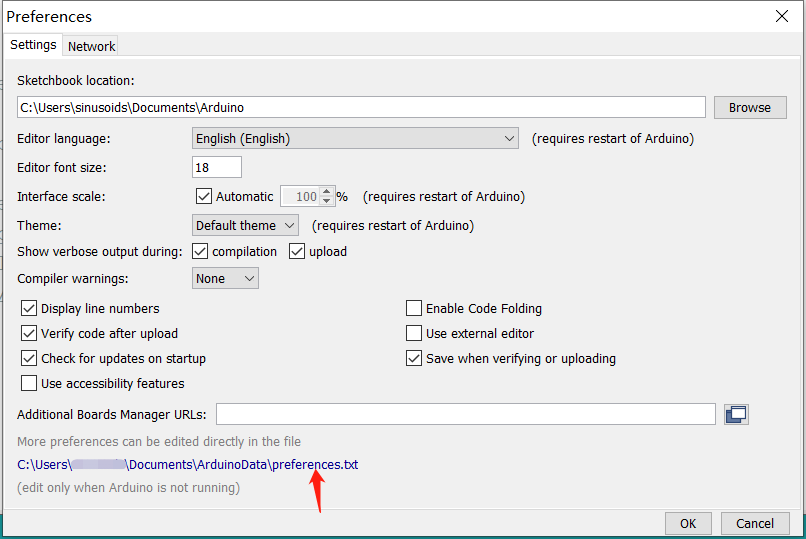The width and height of the screenshot is (806, 539).
Task: Click the 'Compiler warnings:' label
Action: [x=72, y=278]
